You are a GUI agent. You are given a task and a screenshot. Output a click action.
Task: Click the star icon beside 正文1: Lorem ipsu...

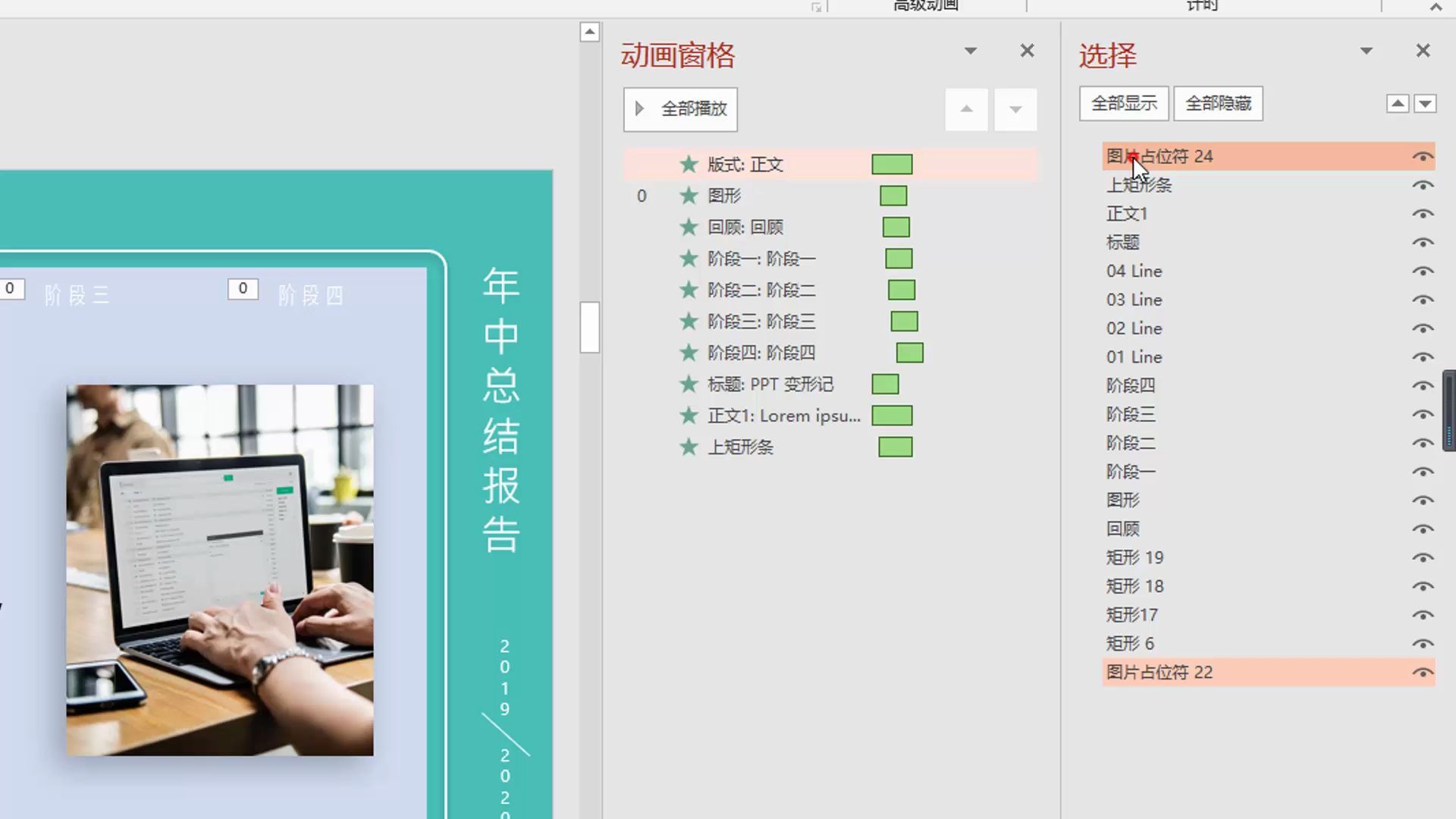tap(689, 416)
